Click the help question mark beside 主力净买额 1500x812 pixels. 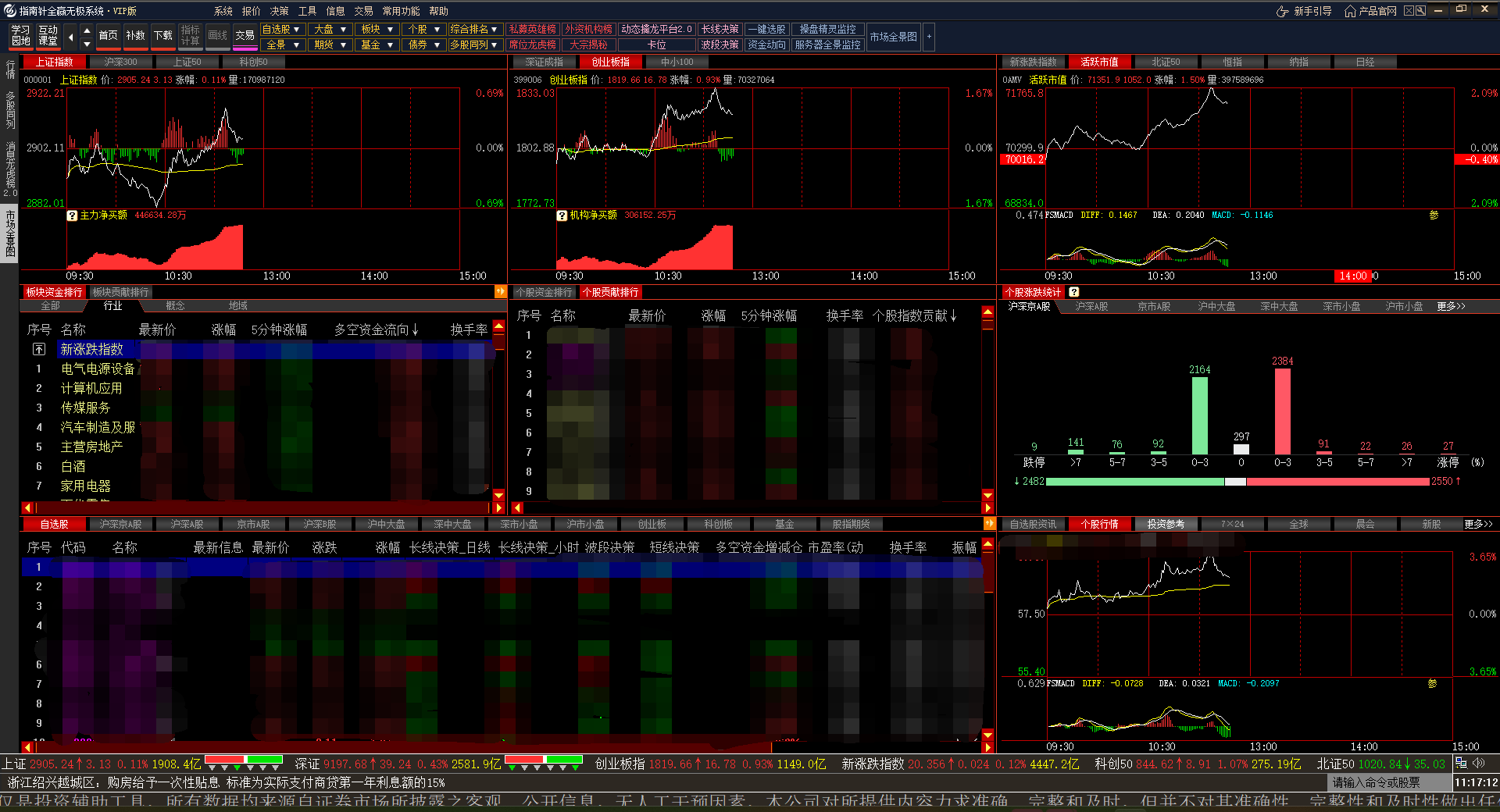(x=72, y=215)
